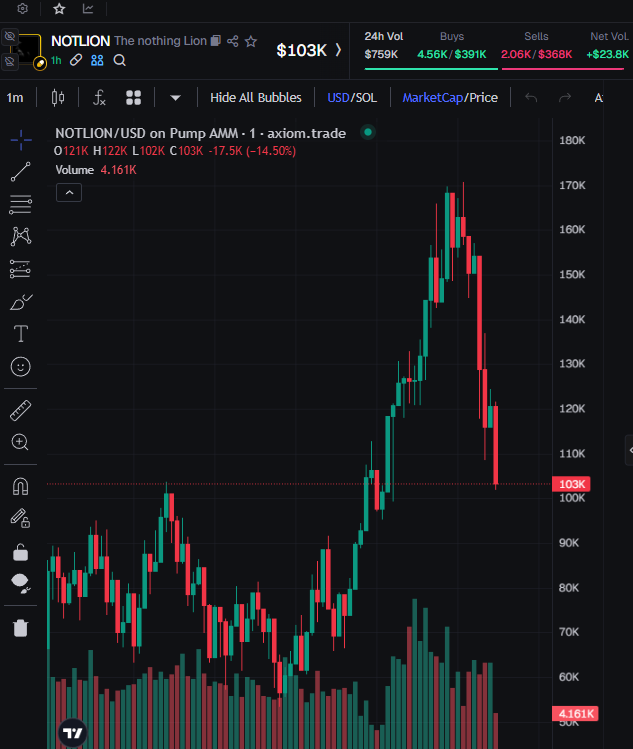Select USD currency option
The height and width of the screenshot is (749, 633).
pos(338,98)
